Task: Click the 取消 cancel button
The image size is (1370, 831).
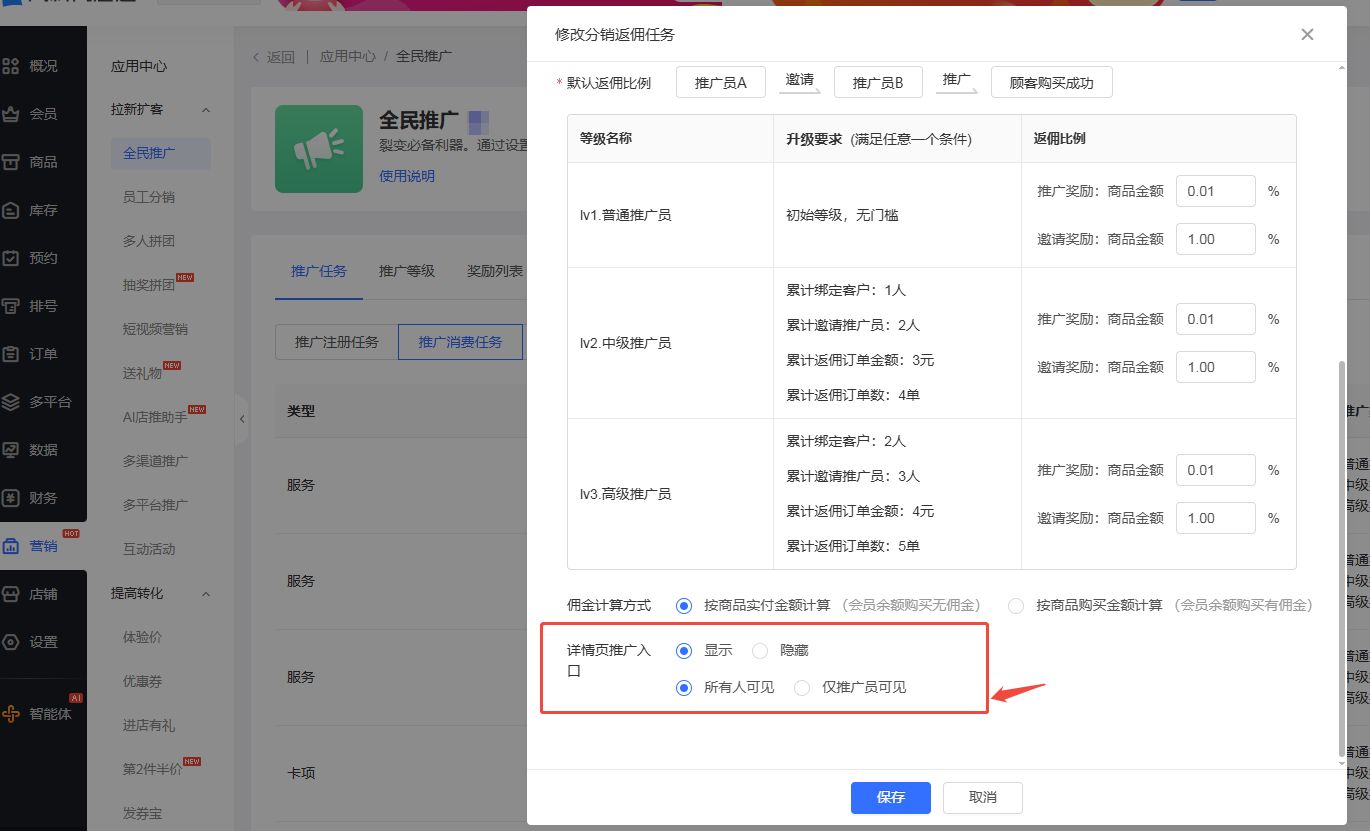Action: click(982, 798)
